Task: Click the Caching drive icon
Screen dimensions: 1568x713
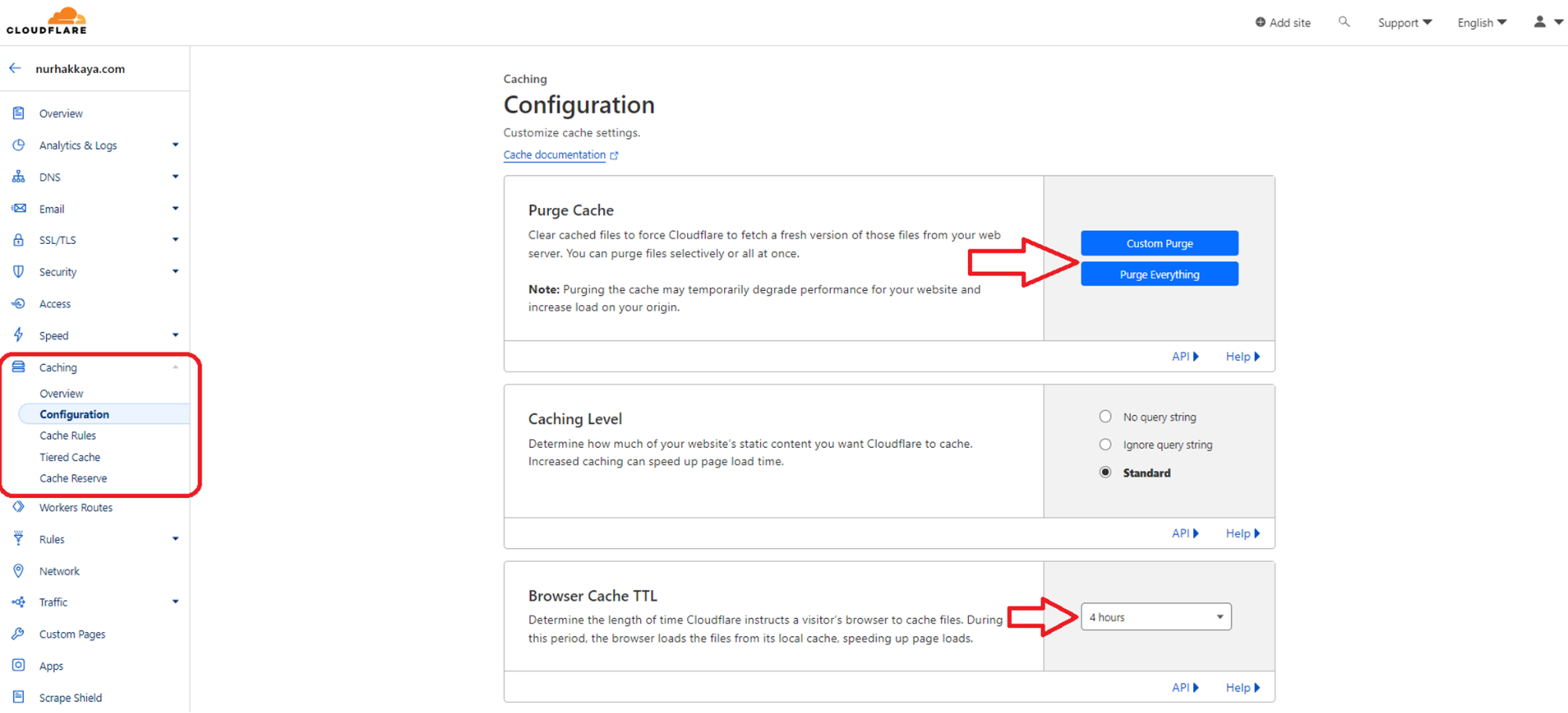Action: pos(19,367)
